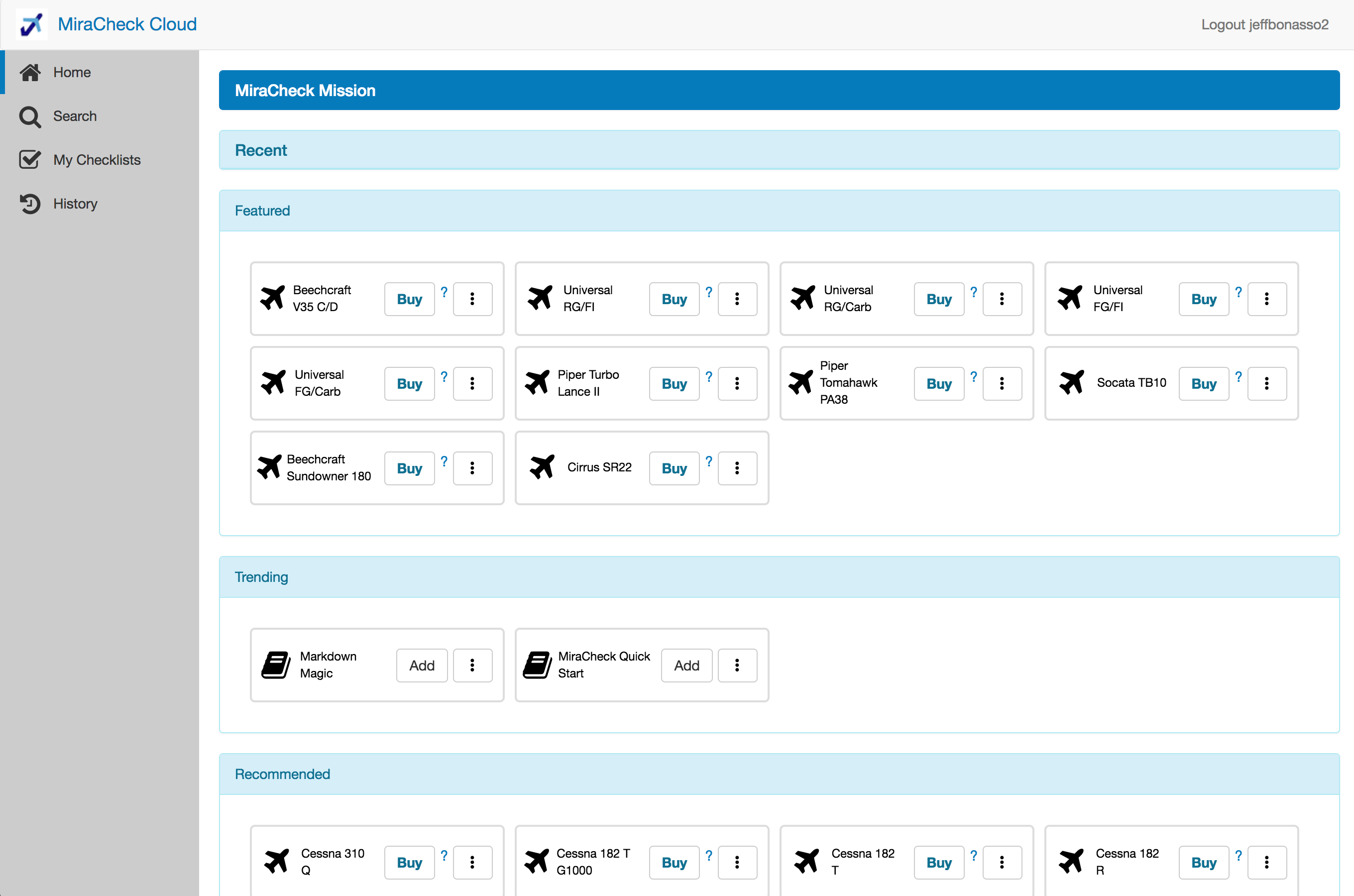Click airplane icon of Beechcraft V35 C/D
This screenshot has width=1354, height=896.
[x=272, y=298]
